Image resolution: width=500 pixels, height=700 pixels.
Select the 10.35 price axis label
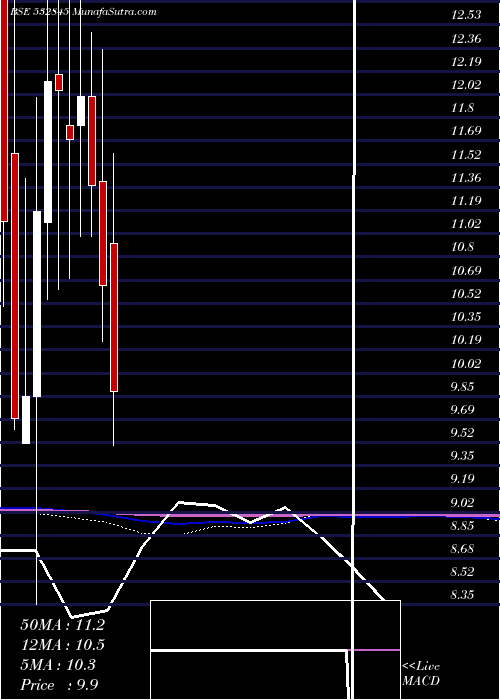click(x=466, y=317)
